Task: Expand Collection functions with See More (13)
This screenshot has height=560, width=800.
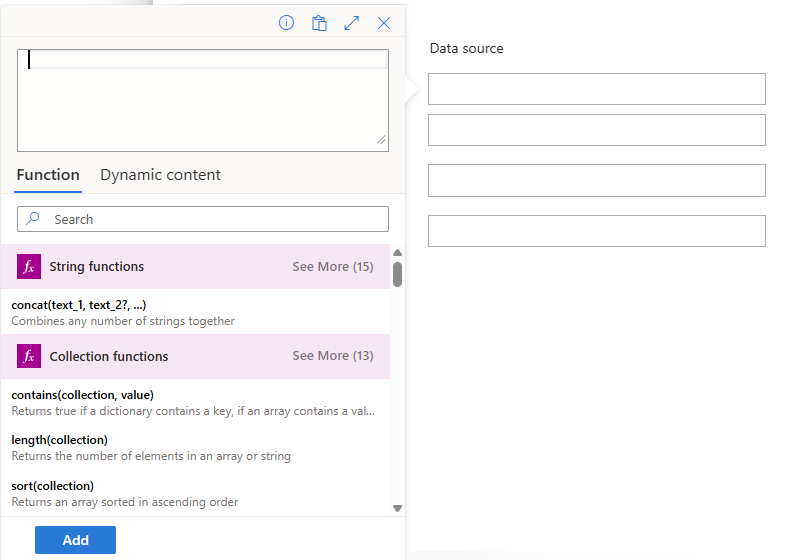Action: (333, 355)
